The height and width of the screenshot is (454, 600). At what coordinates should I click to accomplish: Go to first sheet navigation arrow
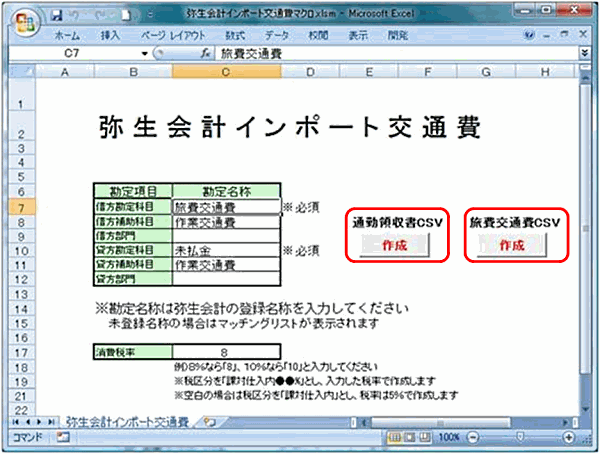point(16,422)
